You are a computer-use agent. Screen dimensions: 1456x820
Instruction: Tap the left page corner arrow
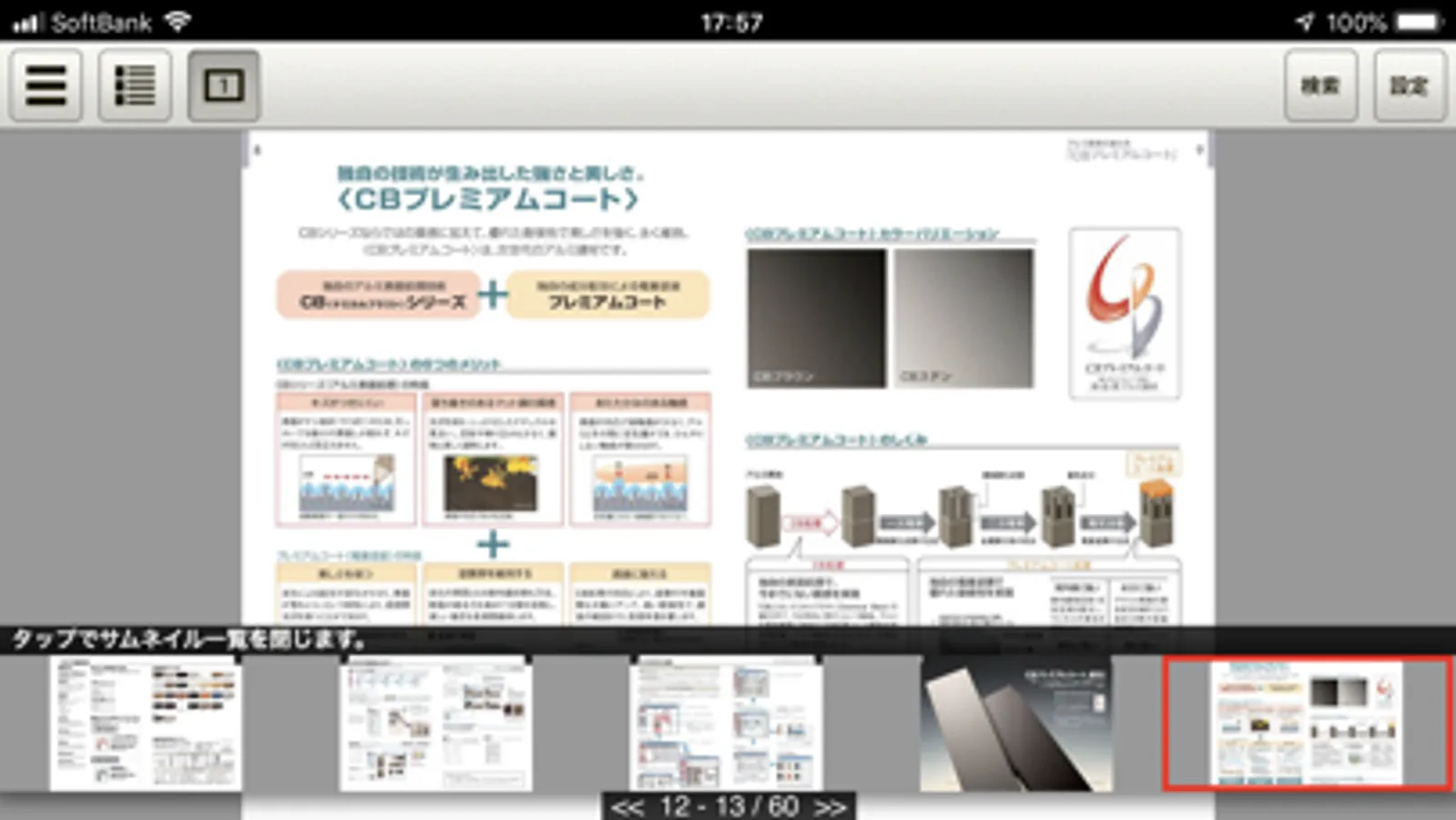pyautogui.click(x=257, y=149)
